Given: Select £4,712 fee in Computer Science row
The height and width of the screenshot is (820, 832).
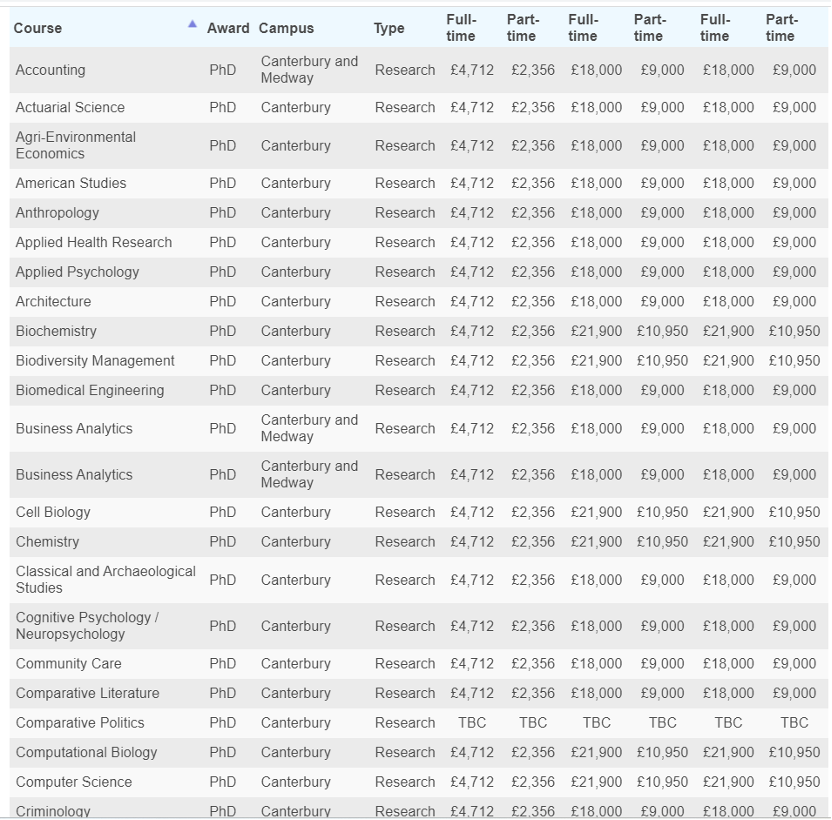Looking at the screenshot, I should [472, 782].
